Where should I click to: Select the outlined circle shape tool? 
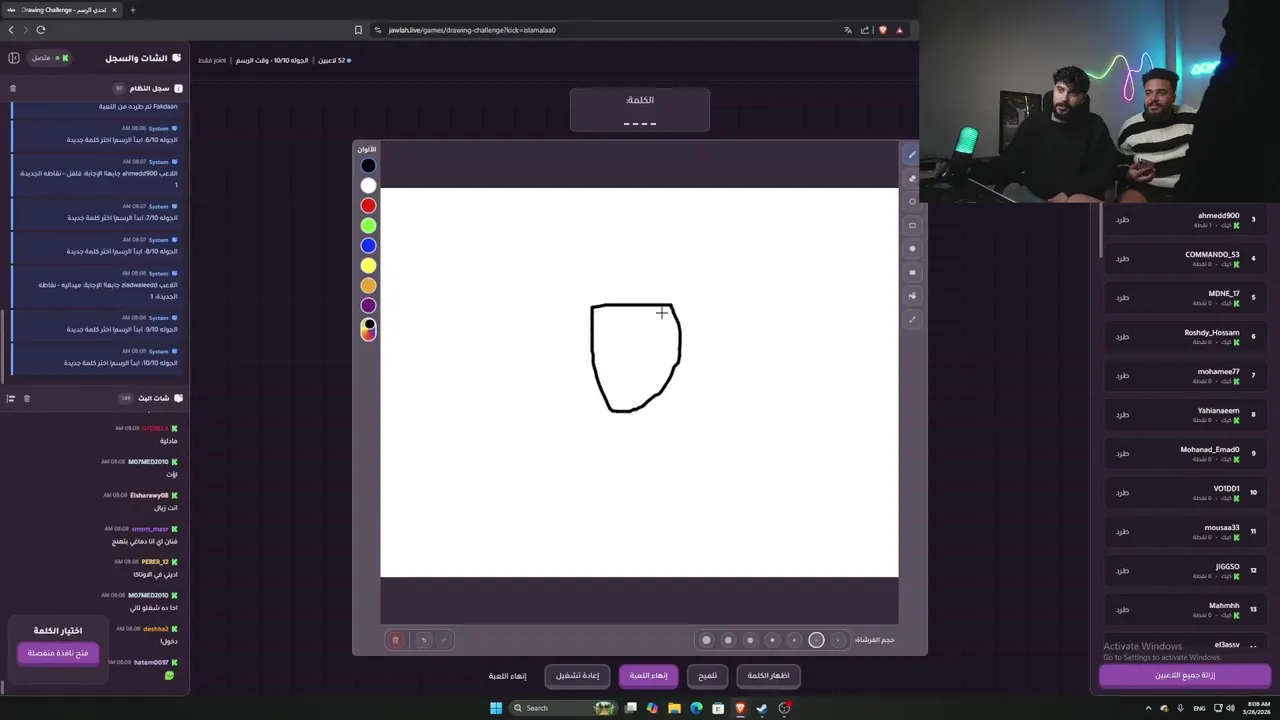(911, 201)
